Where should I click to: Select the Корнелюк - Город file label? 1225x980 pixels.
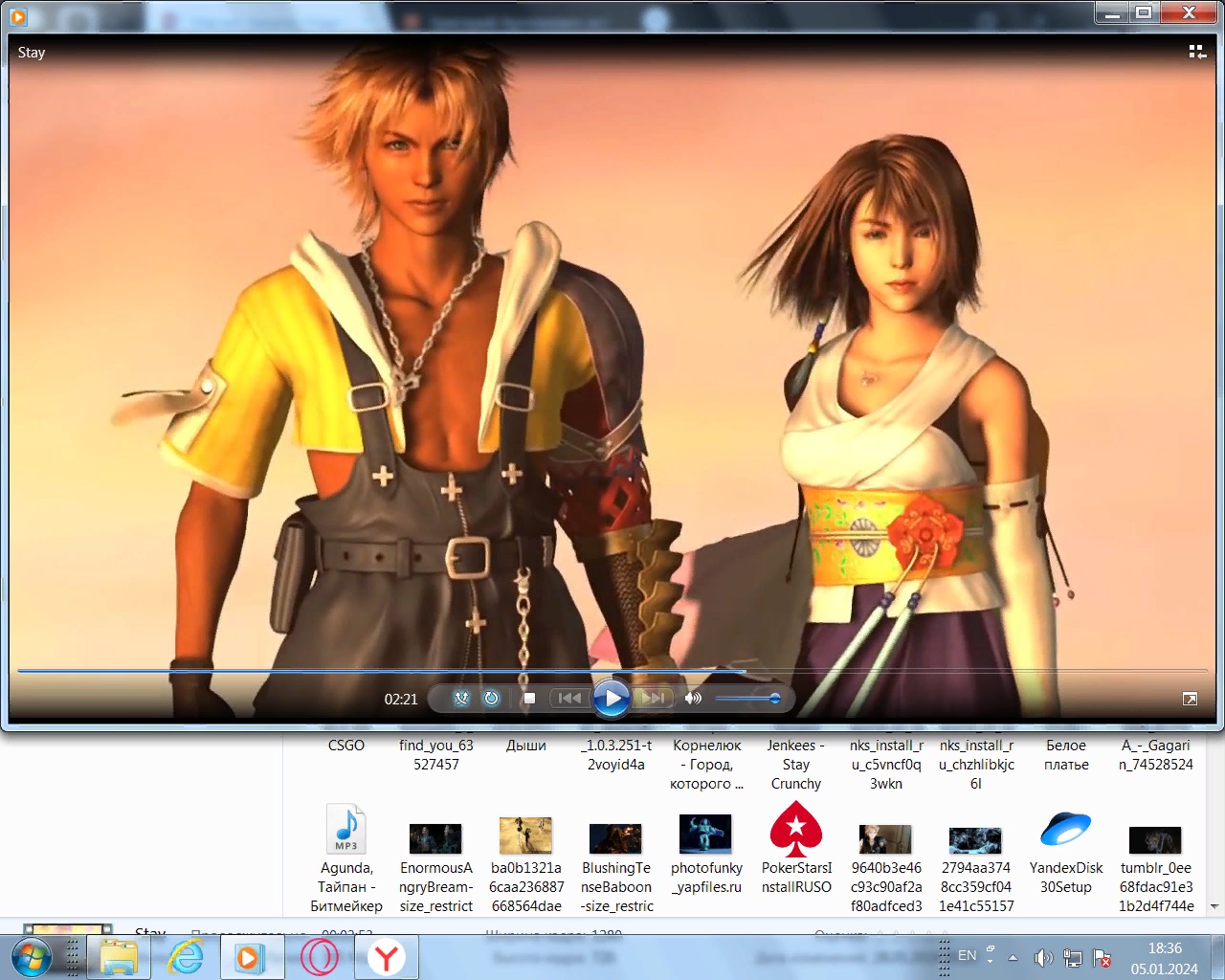point(707,765)
